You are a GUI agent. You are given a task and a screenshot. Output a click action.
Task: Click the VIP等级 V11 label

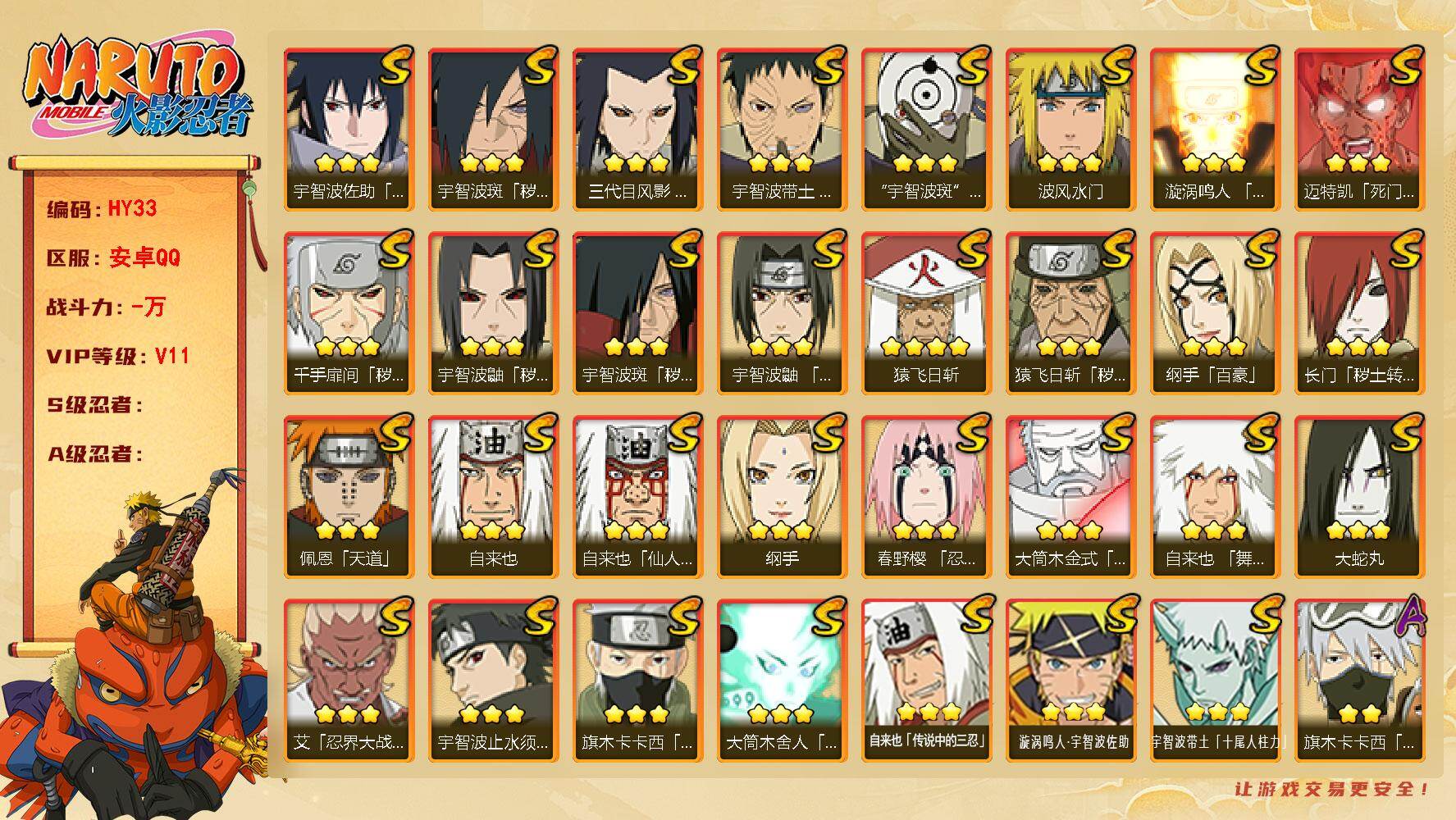pos(118,356)
